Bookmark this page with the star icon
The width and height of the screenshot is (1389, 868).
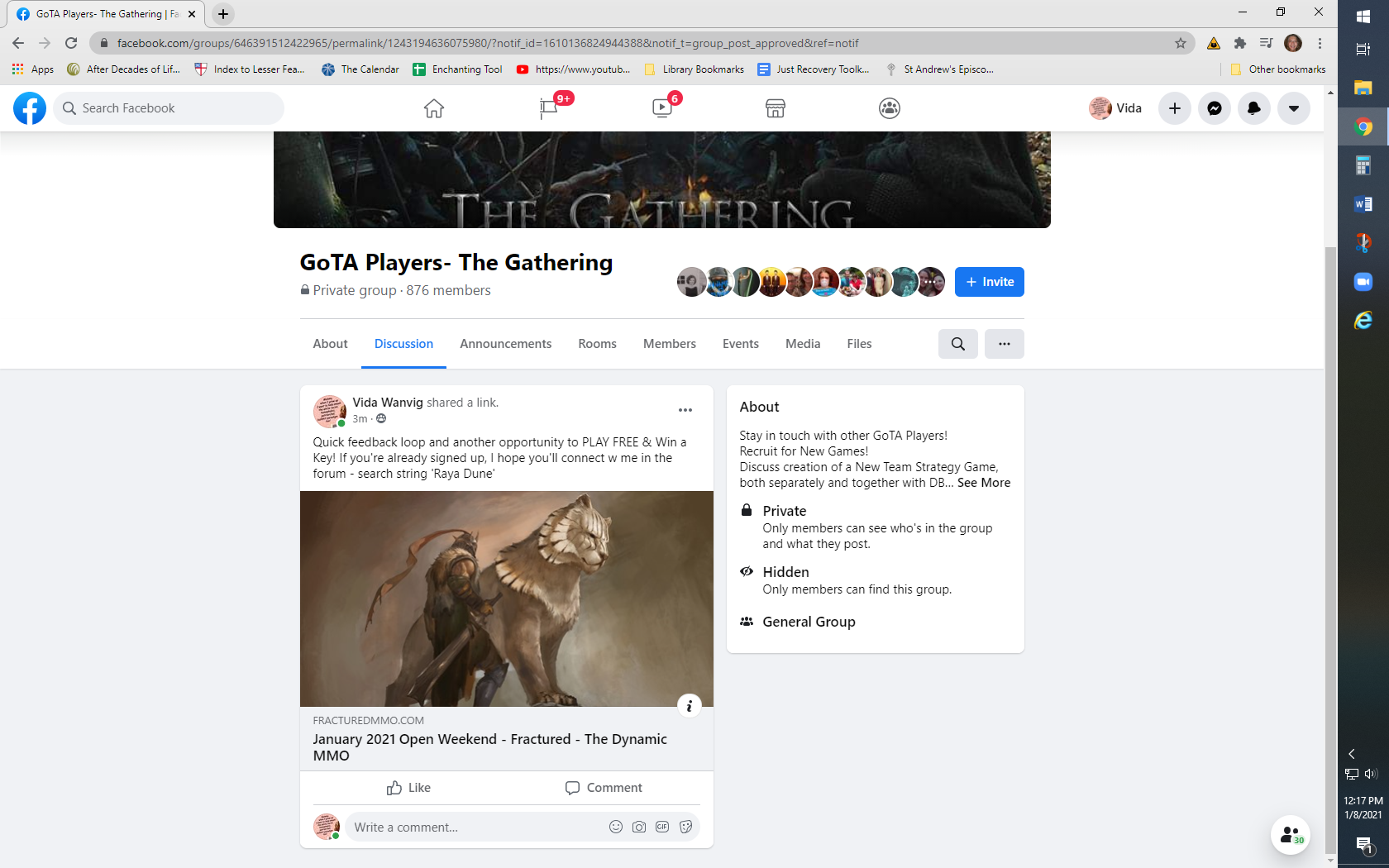tap(1181, 43)
